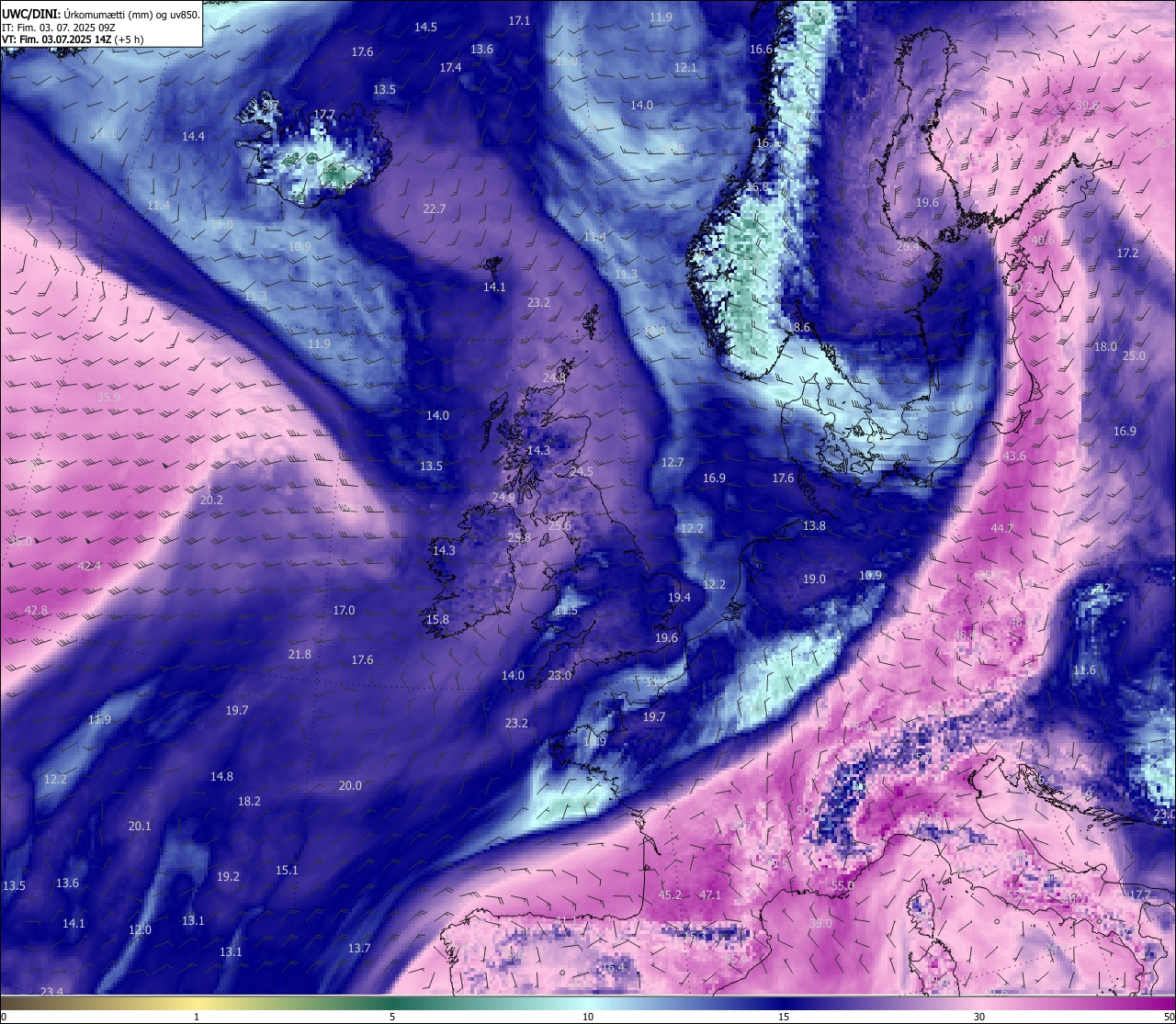The width and height of the screenshot is (1176, 1024).
Task: Click the valid time line 'VT: Fim. 03.07.2025 14Z (+5 h)'
Action: click(73, 39)
